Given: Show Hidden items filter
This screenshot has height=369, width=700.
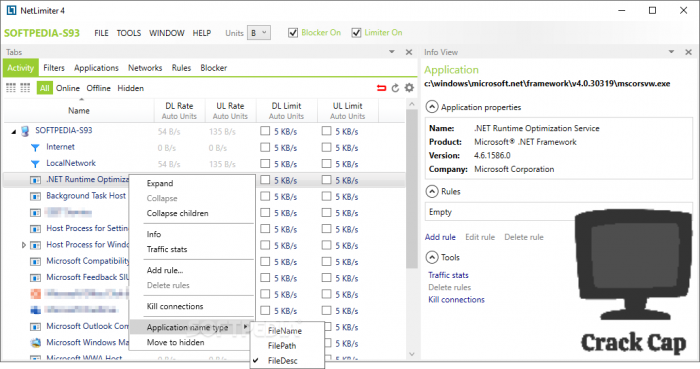Looking at the screenshot, I should tap(130, 88).
